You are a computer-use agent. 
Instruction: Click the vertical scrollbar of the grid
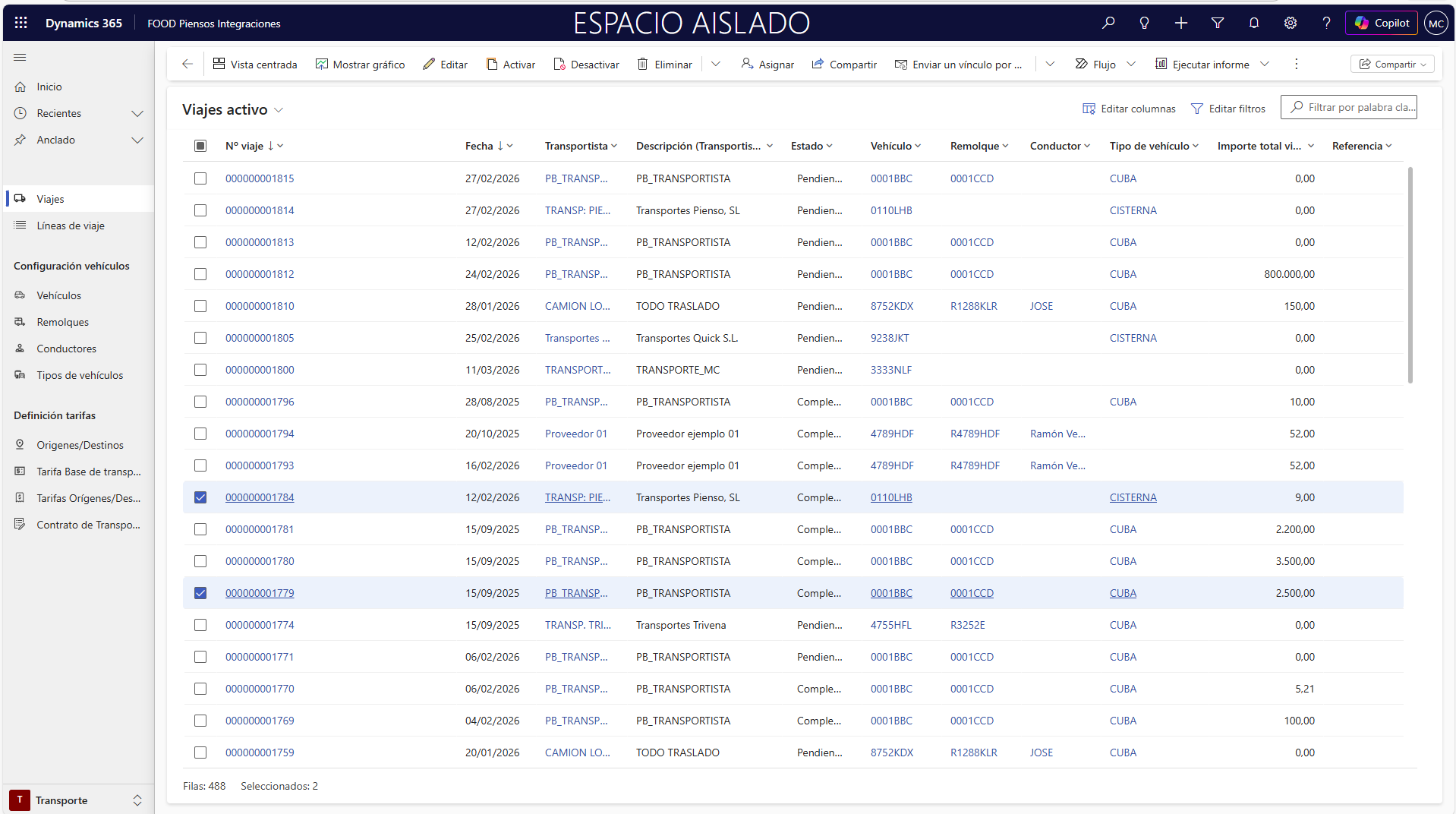pyautogui.click(x=1410, y=273)
